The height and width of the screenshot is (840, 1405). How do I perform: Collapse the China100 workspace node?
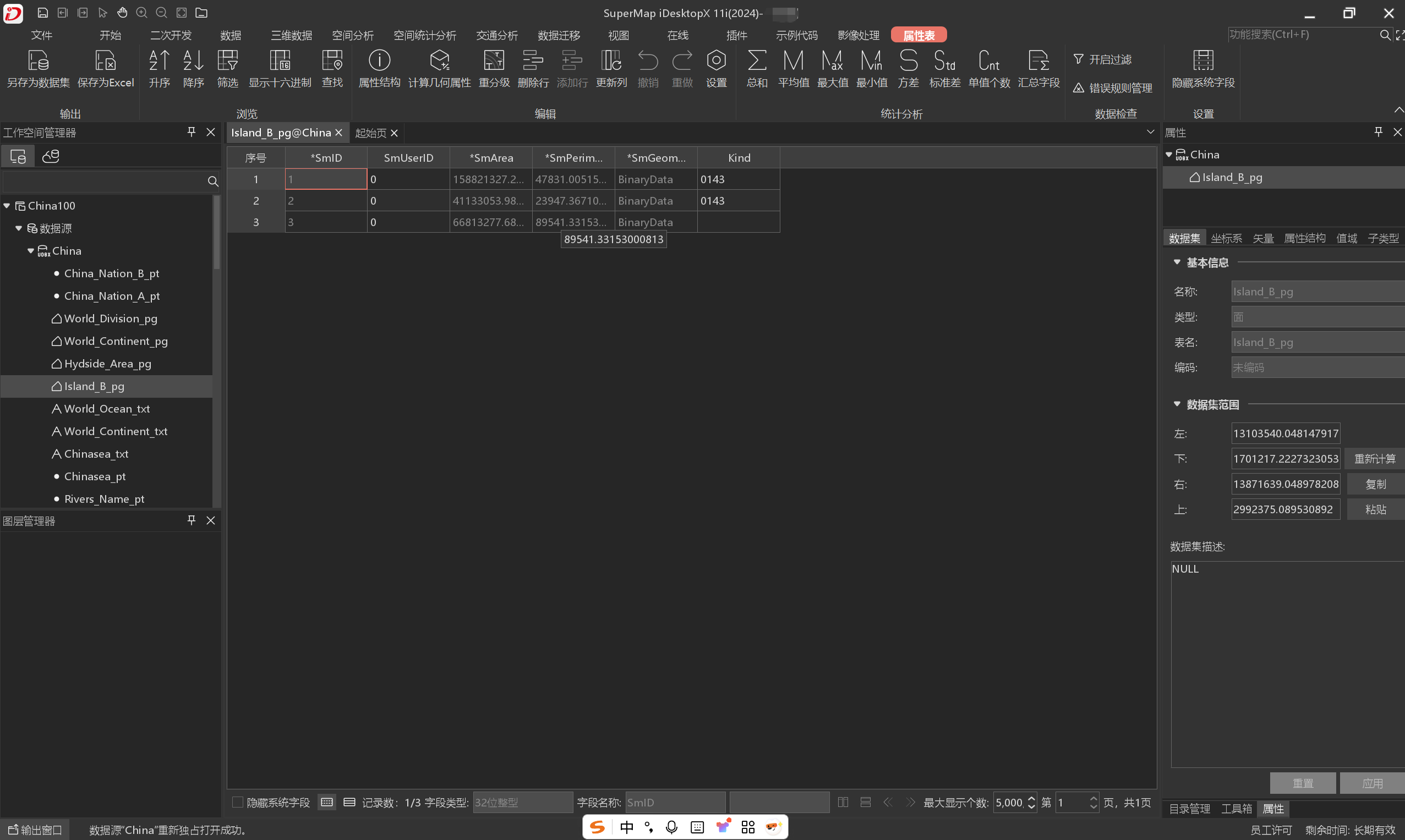click(7, 206)
